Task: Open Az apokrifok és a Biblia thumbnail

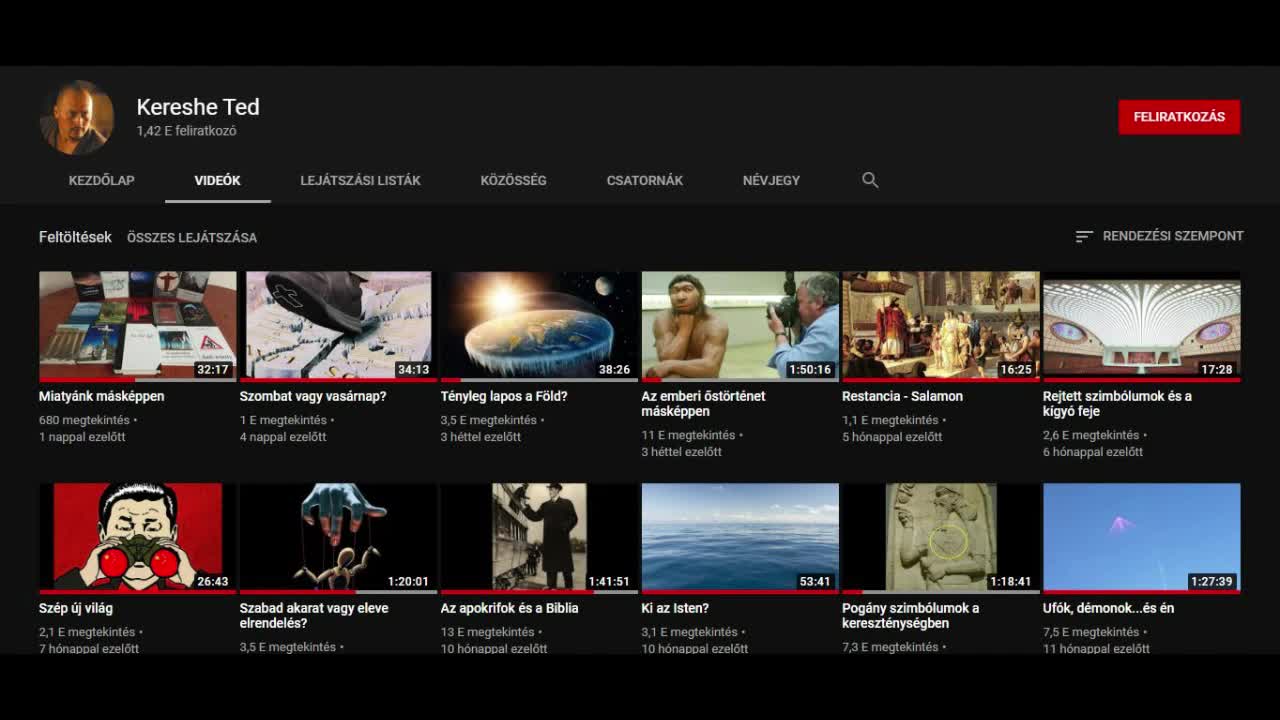Action: coord(539,538)
